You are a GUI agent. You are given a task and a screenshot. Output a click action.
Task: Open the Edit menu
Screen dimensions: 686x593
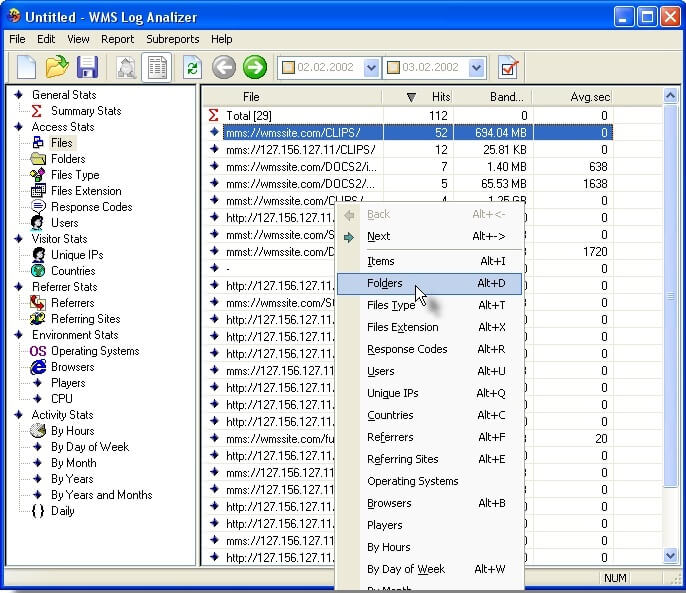[x=46, y=39]
